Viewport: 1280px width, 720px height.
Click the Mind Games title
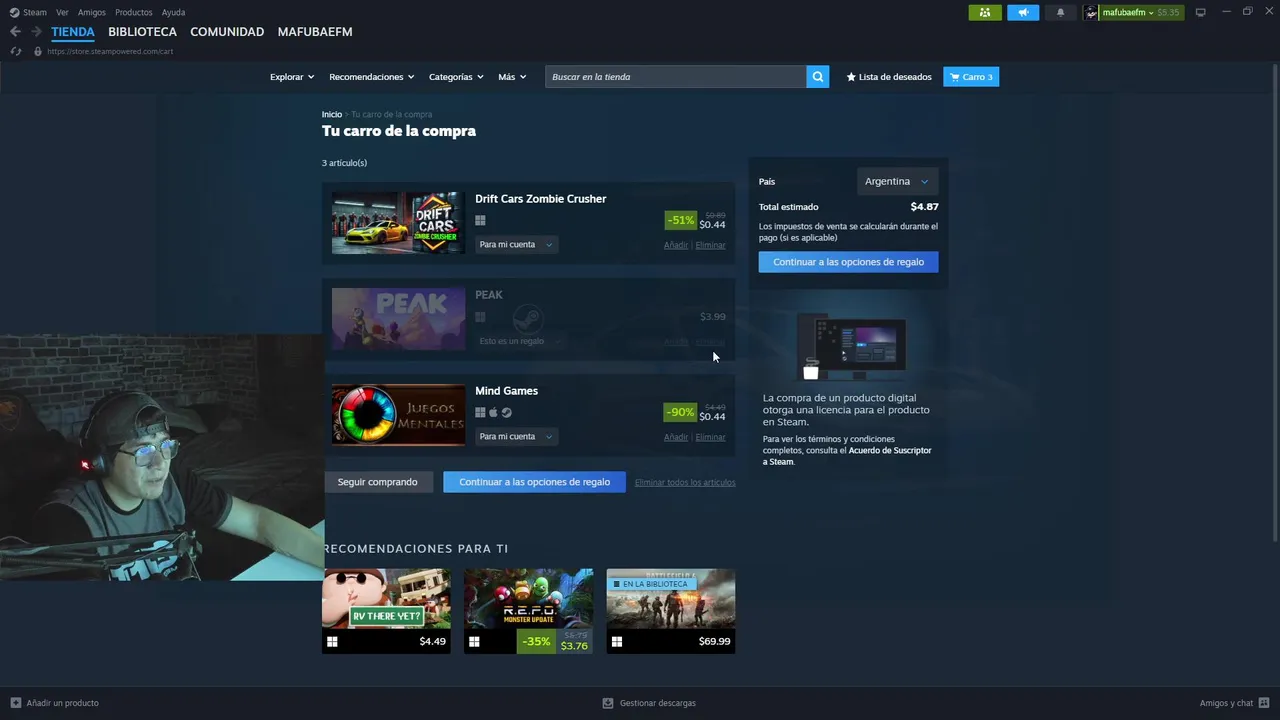(x=506, y=391)
